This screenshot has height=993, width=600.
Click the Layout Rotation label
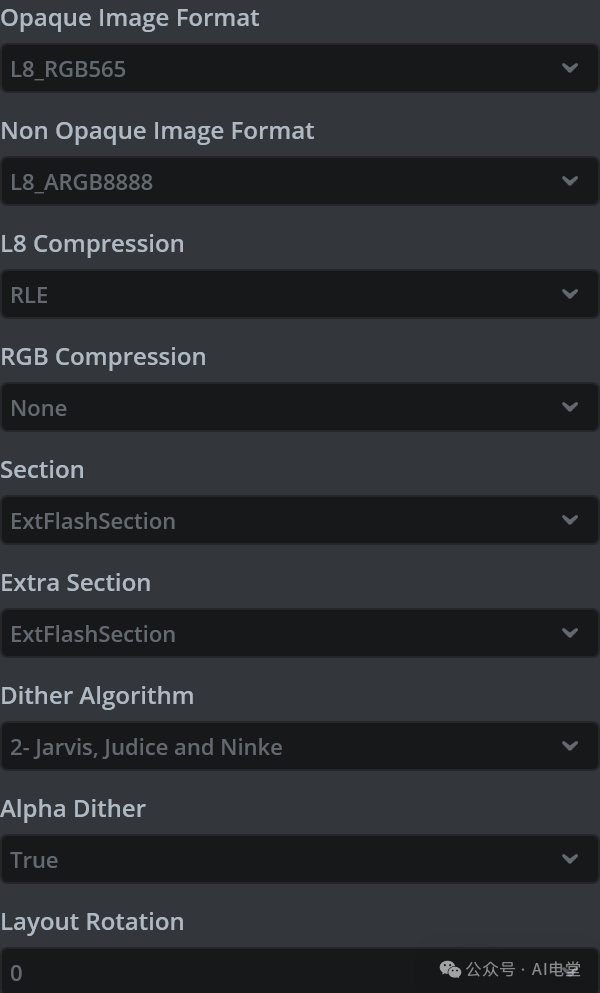tap(92, 922)
